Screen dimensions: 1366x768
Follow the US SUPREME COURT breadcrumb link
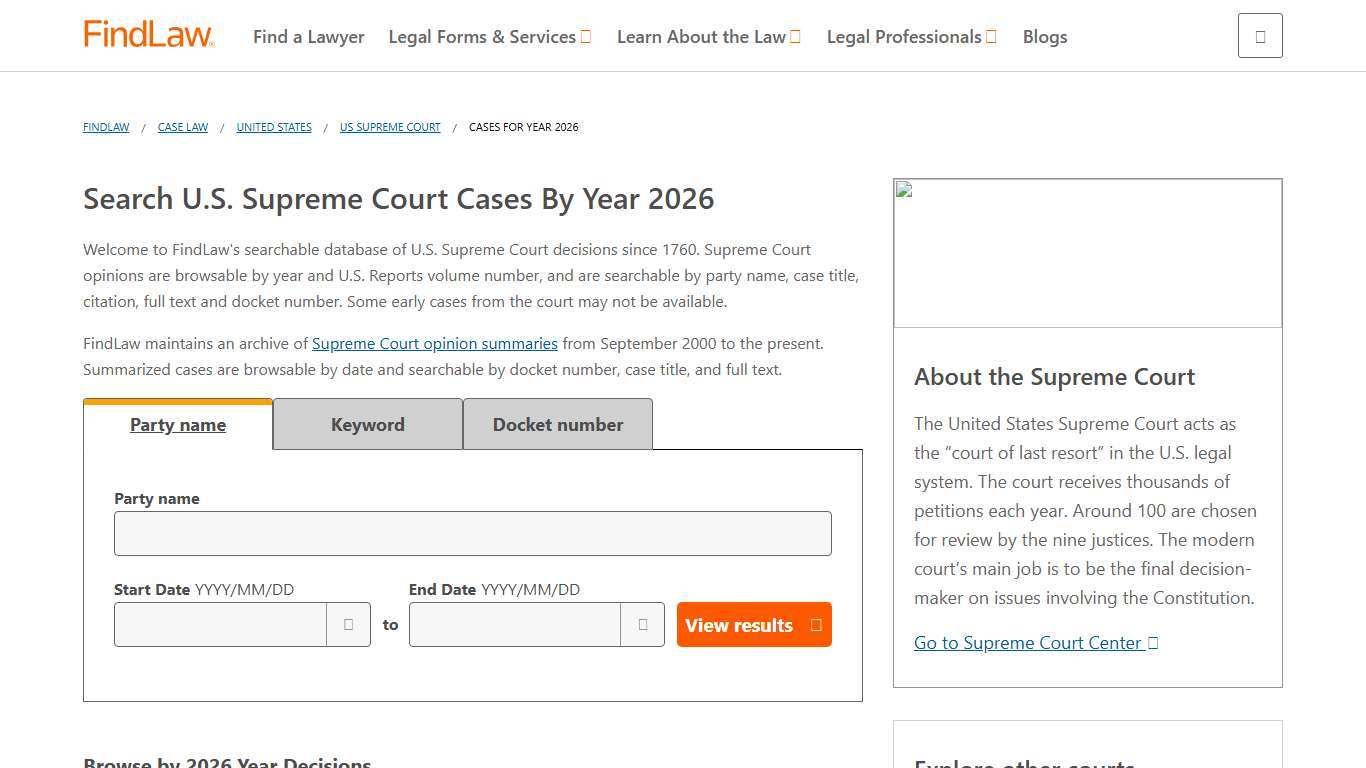389,127
